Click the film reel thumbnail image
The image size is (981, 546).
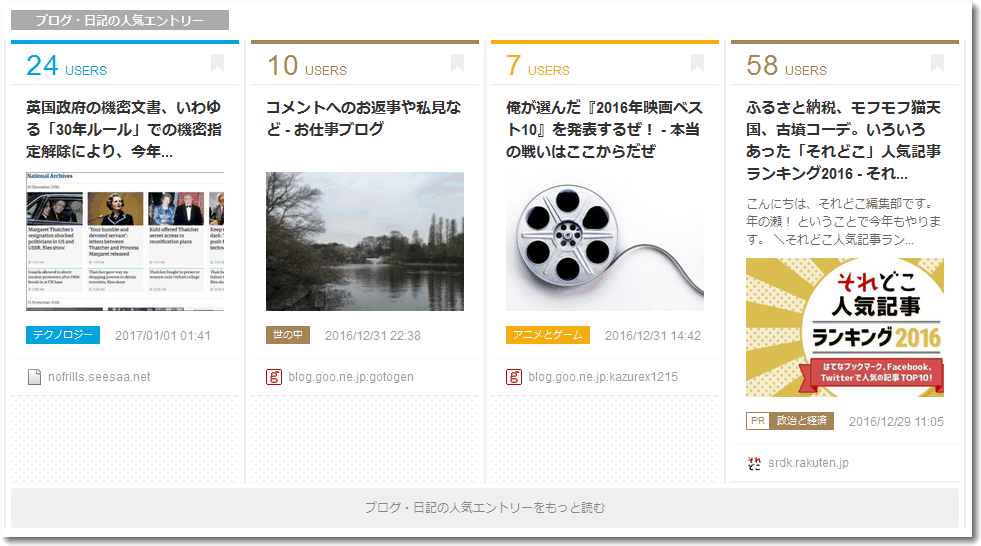pos(605,241)
